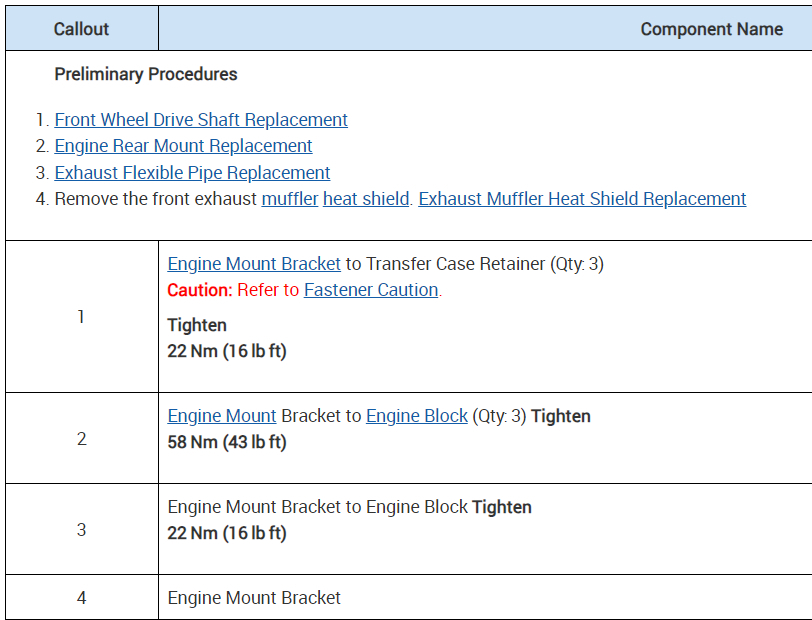Click the red Caution label
The image size is (812, 620).
(200, 290)
